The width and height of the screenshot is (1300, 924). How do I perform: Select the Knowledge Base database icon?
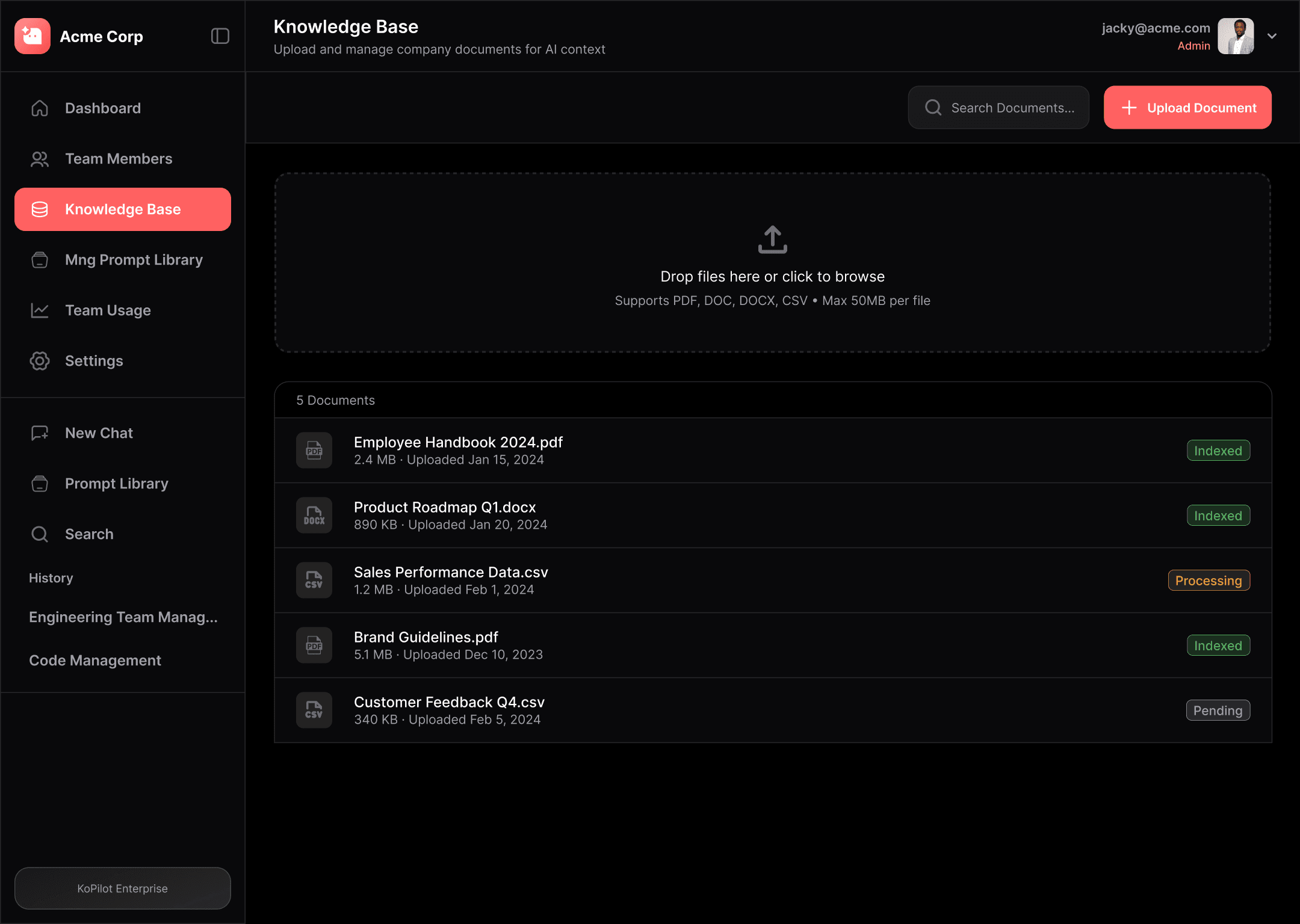pos(40,209)
